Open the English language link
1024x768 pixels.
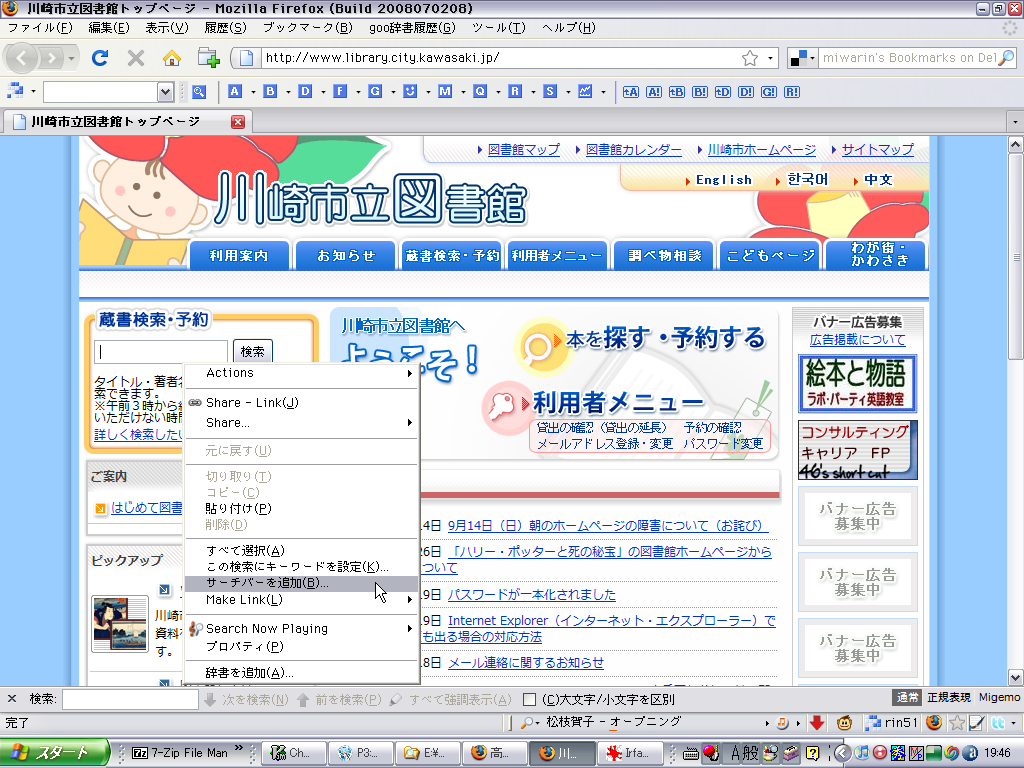724,180
